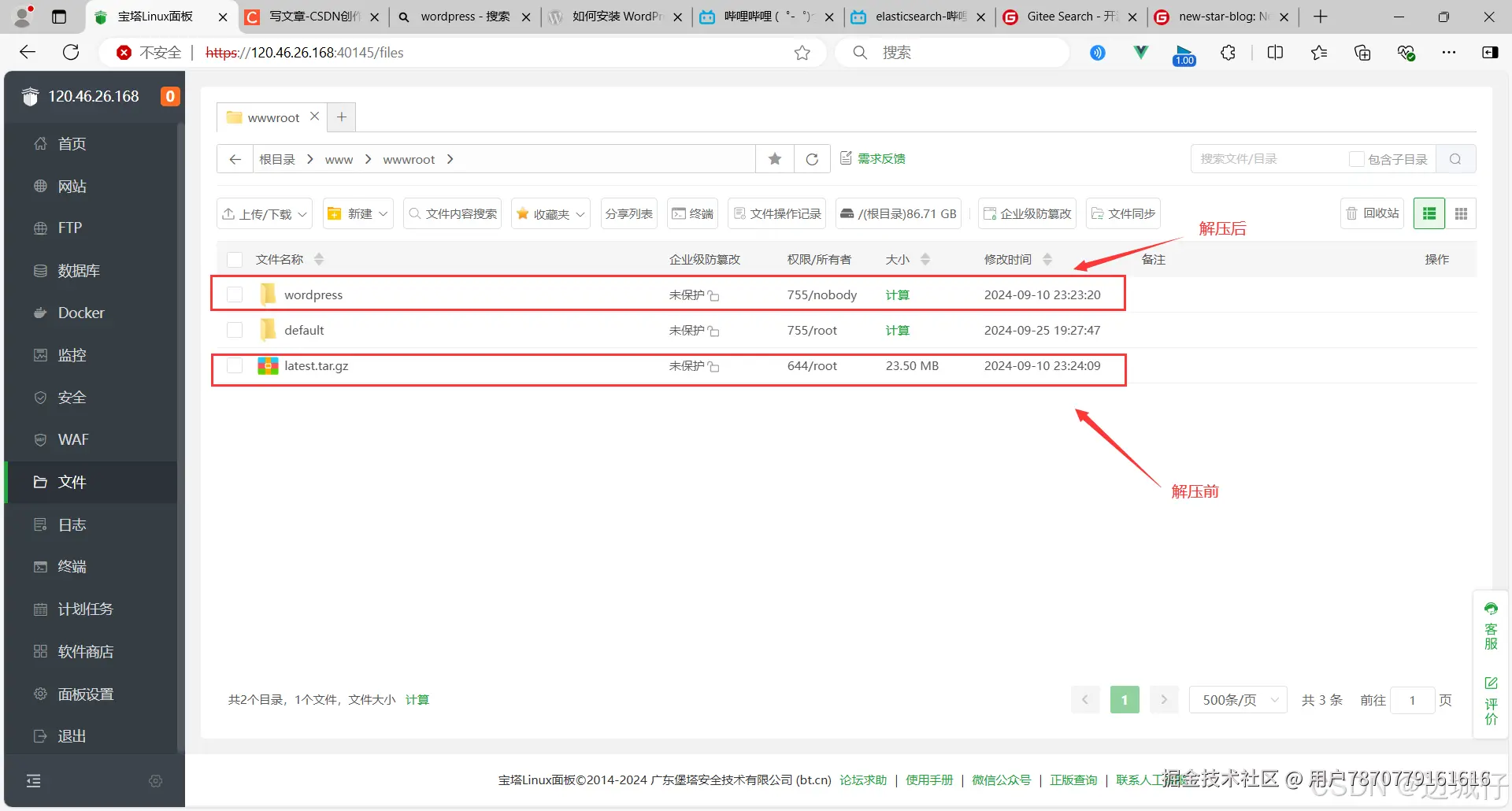Click the 文件同步 button
The image size is (1512, 811).
pos(1124,213)
